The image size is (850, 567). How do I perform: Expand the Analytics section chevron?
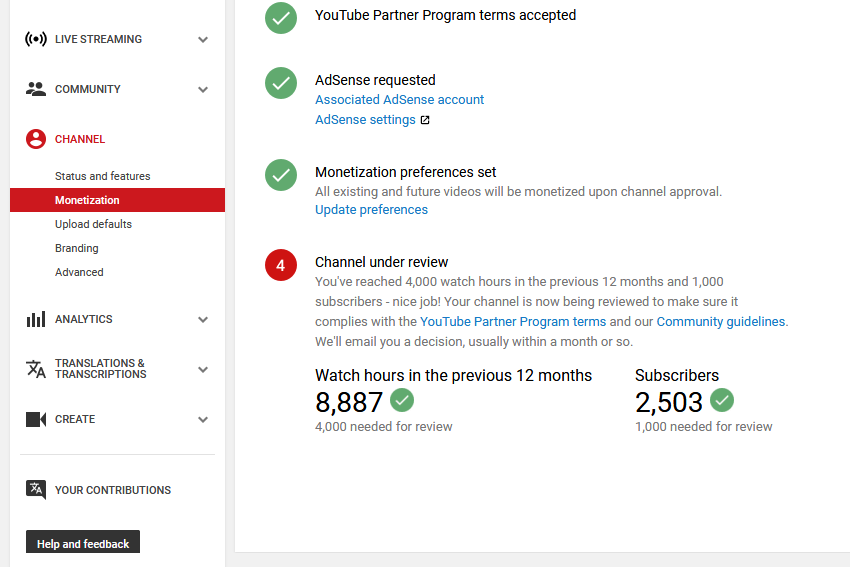203,320
